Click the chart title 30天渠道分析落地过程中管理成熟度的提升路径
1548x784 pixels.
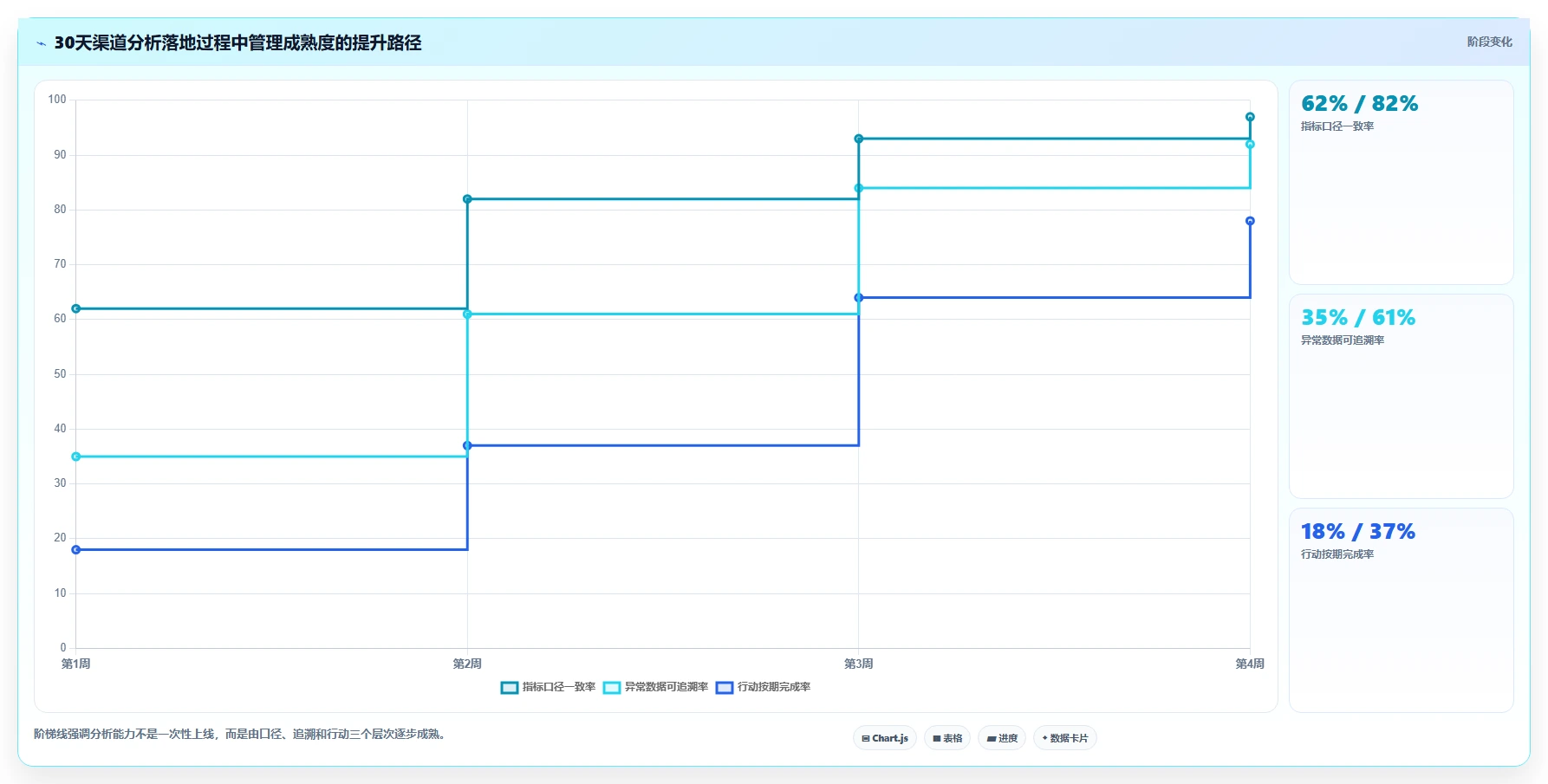[237, 43]
